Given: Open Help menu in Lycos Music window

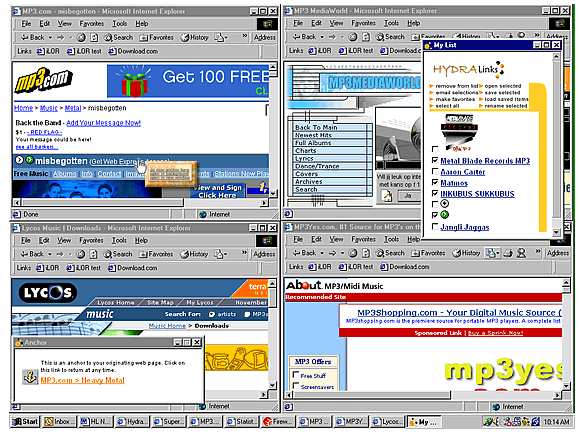Looking at the screenshot, I should click(x=141, y=240).
